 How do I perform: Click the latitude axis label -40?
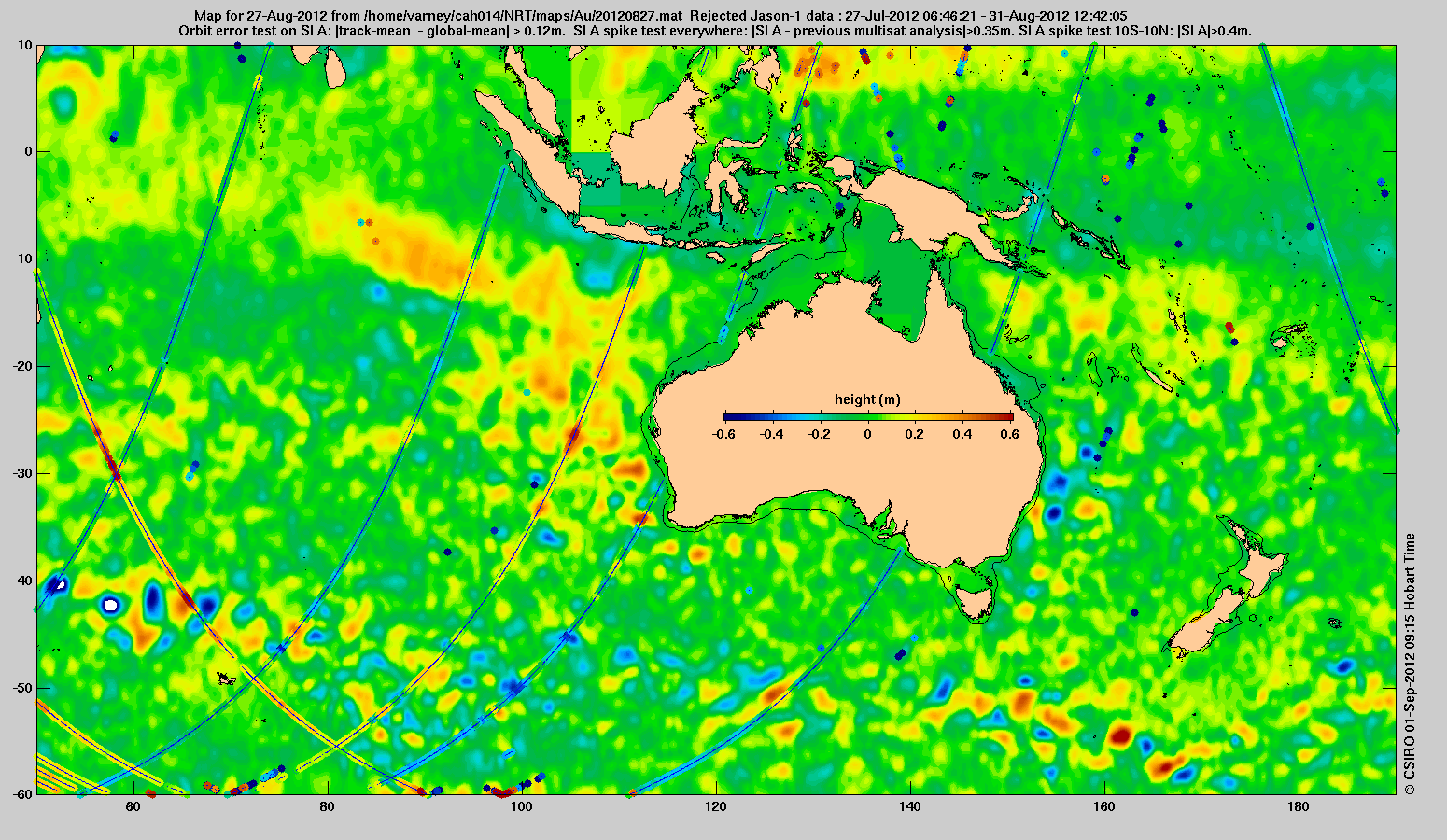click(22, 581)
